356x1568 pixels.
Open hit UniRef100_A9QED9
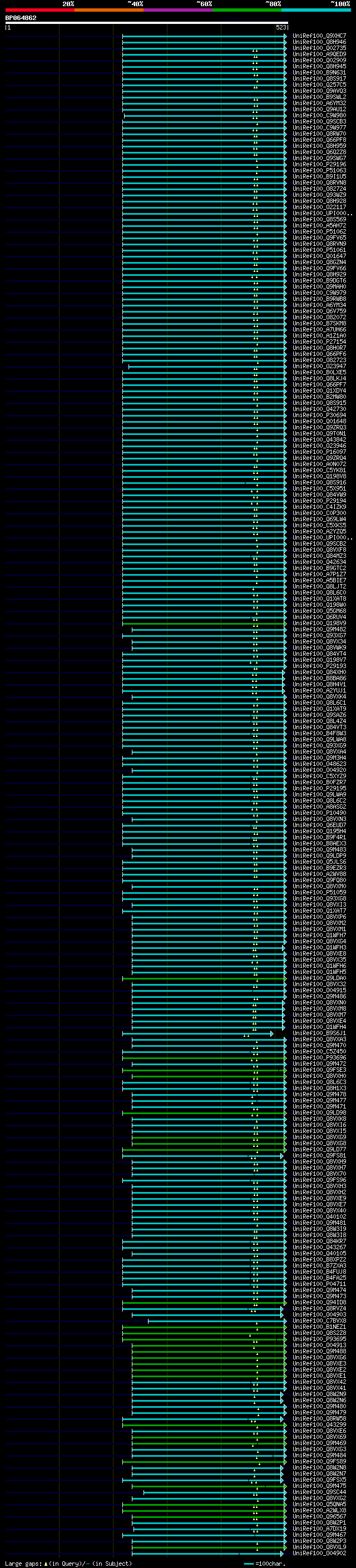coord(319,54)
